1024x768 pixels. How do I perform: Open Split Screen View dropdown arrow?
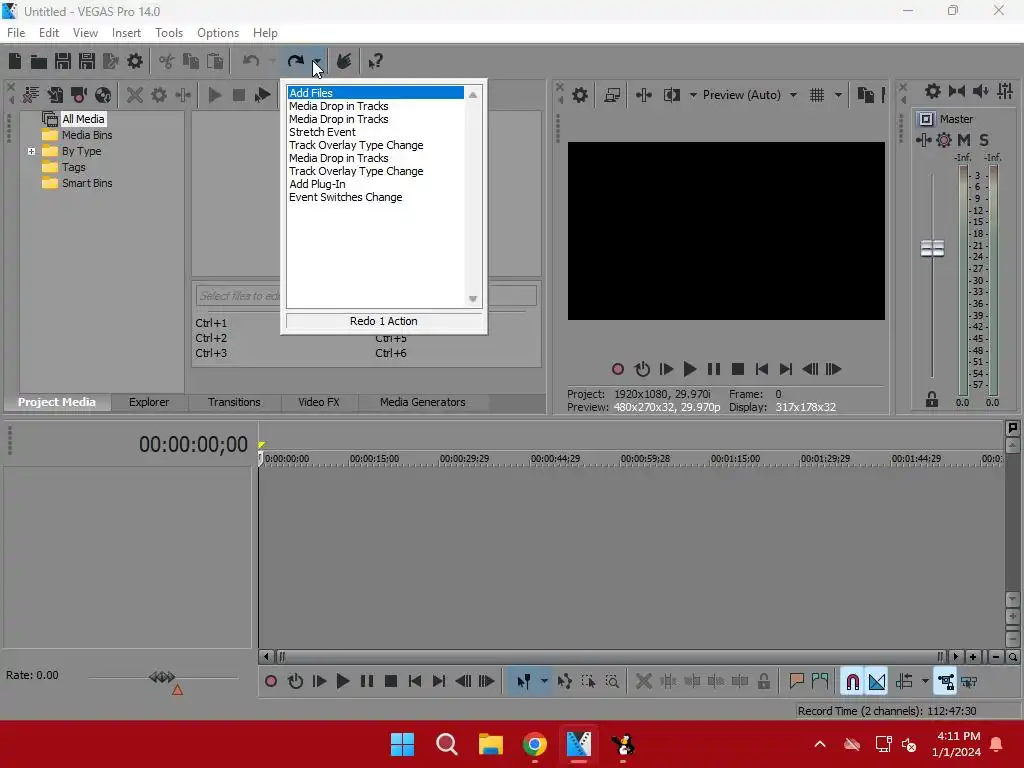pyautogui.click(x=693, y=95)
